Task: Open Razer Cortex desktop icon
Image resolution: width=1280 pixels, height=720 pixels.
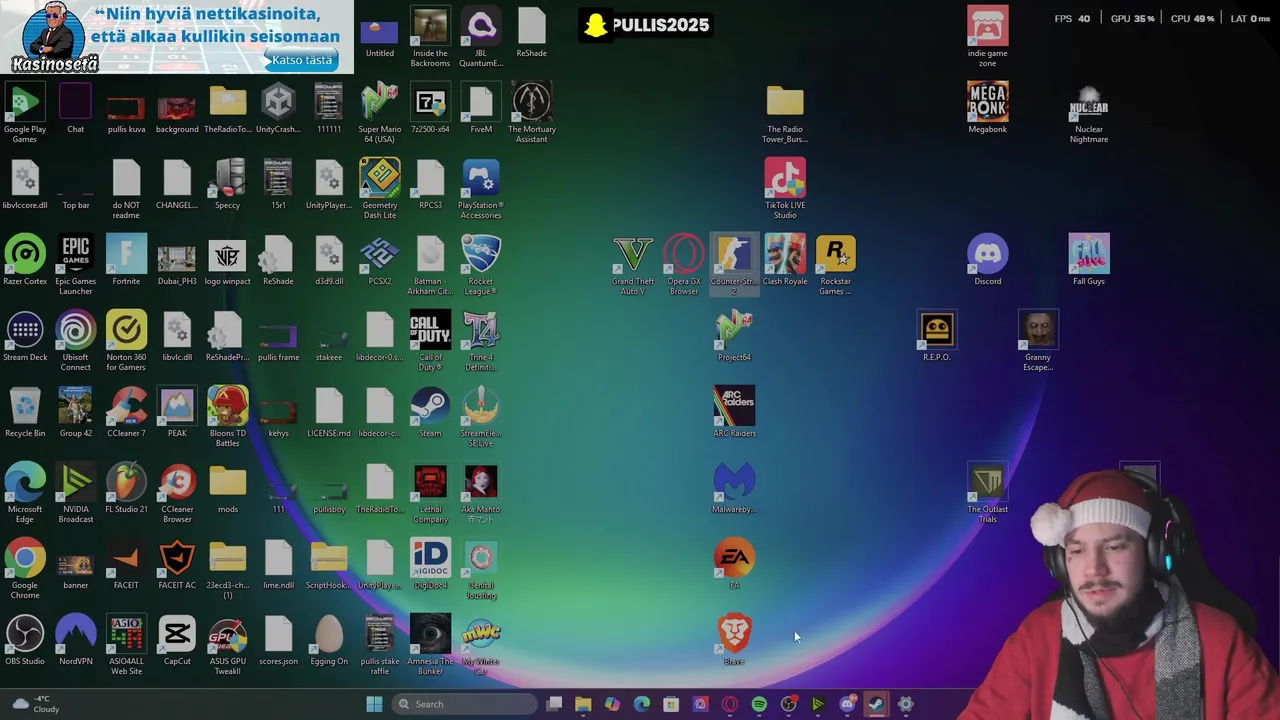Action: [x=25, y=262]
